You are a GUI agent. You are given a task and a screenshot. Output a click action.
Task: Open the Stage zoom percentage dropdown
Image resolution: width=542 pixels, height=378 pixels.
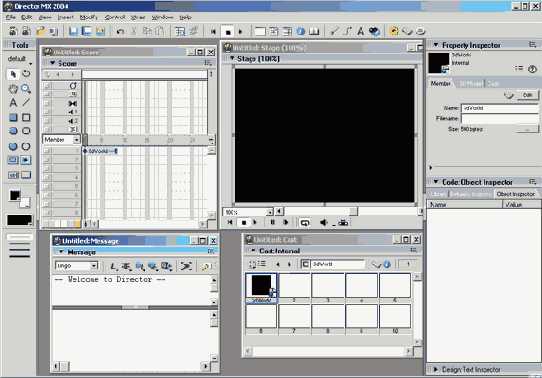[x=270, y=212]
